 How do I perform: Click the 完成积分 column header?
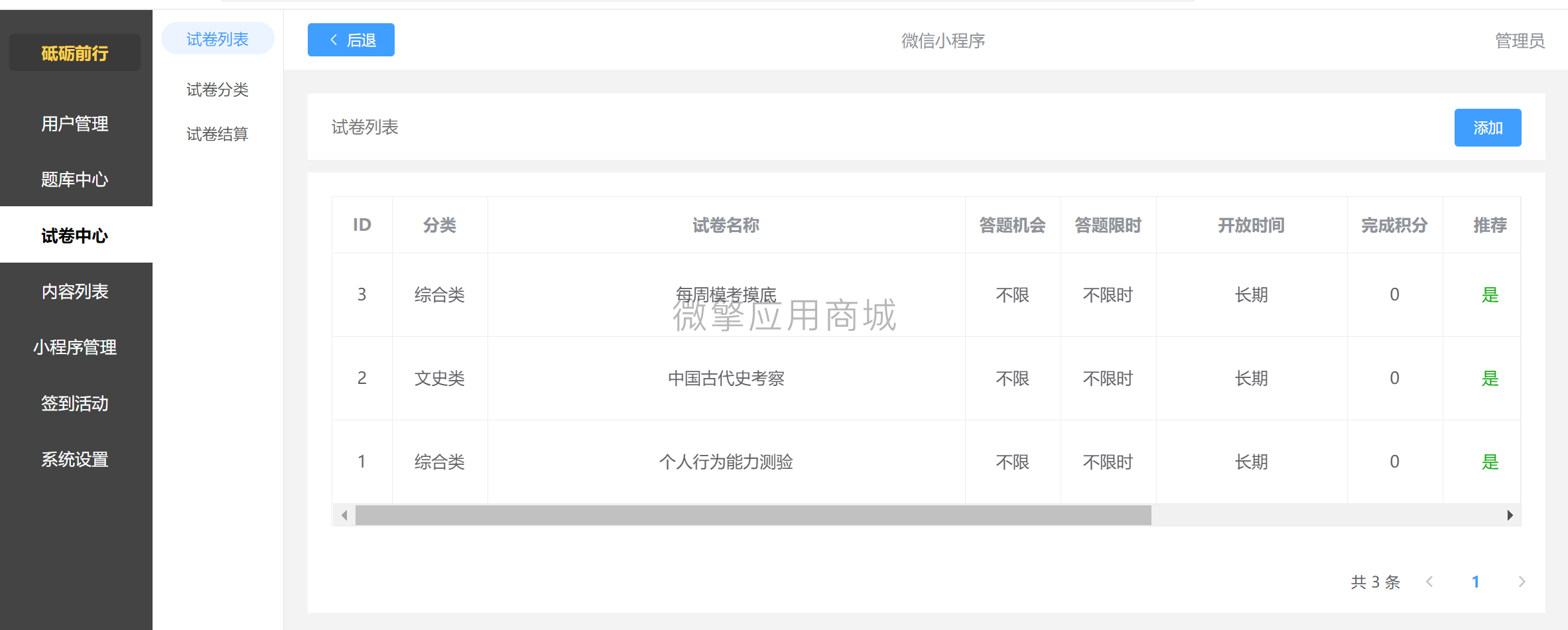(x=1395, y=225)
